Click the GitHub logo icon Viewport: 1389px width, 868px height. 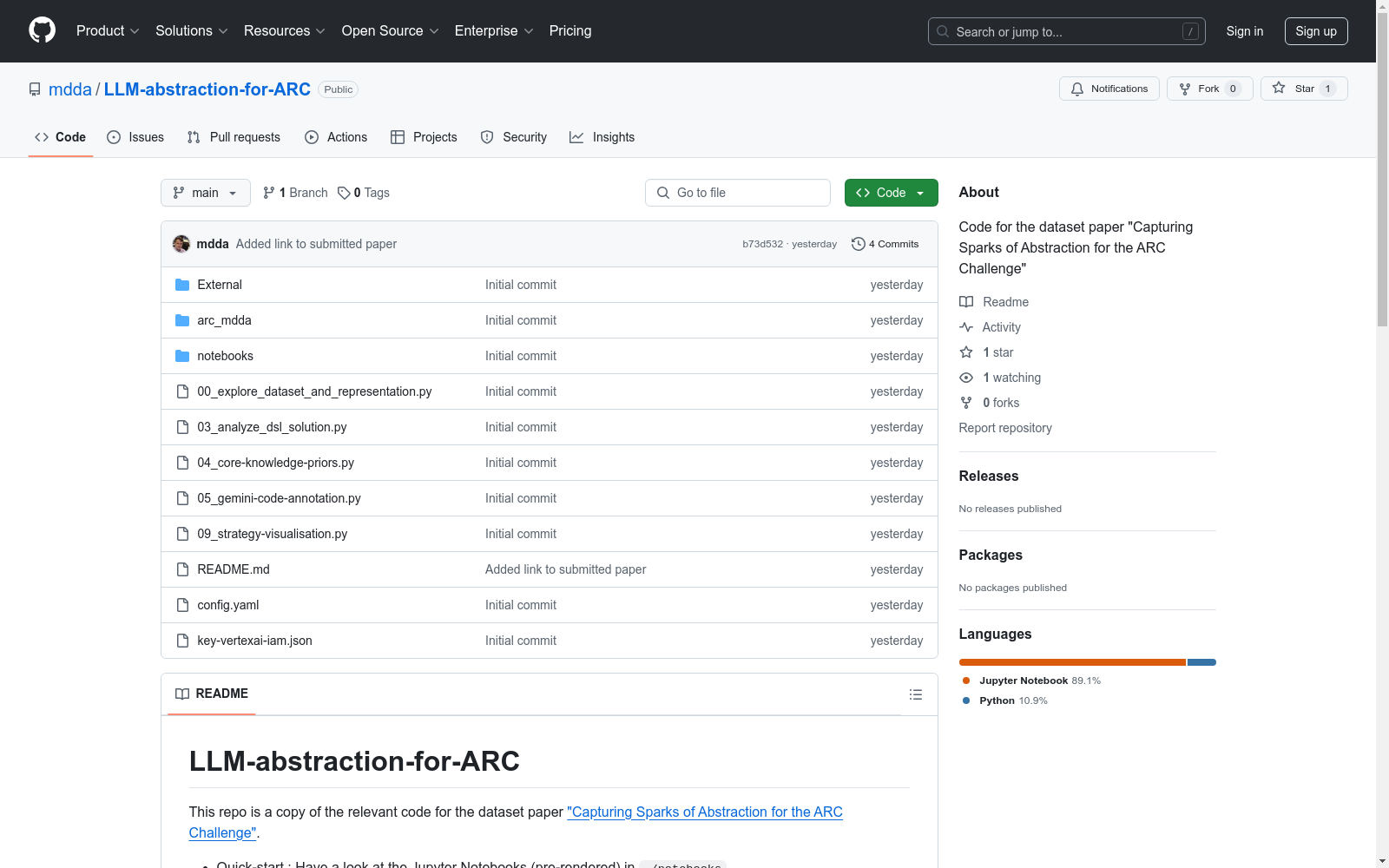click(42, 30)
